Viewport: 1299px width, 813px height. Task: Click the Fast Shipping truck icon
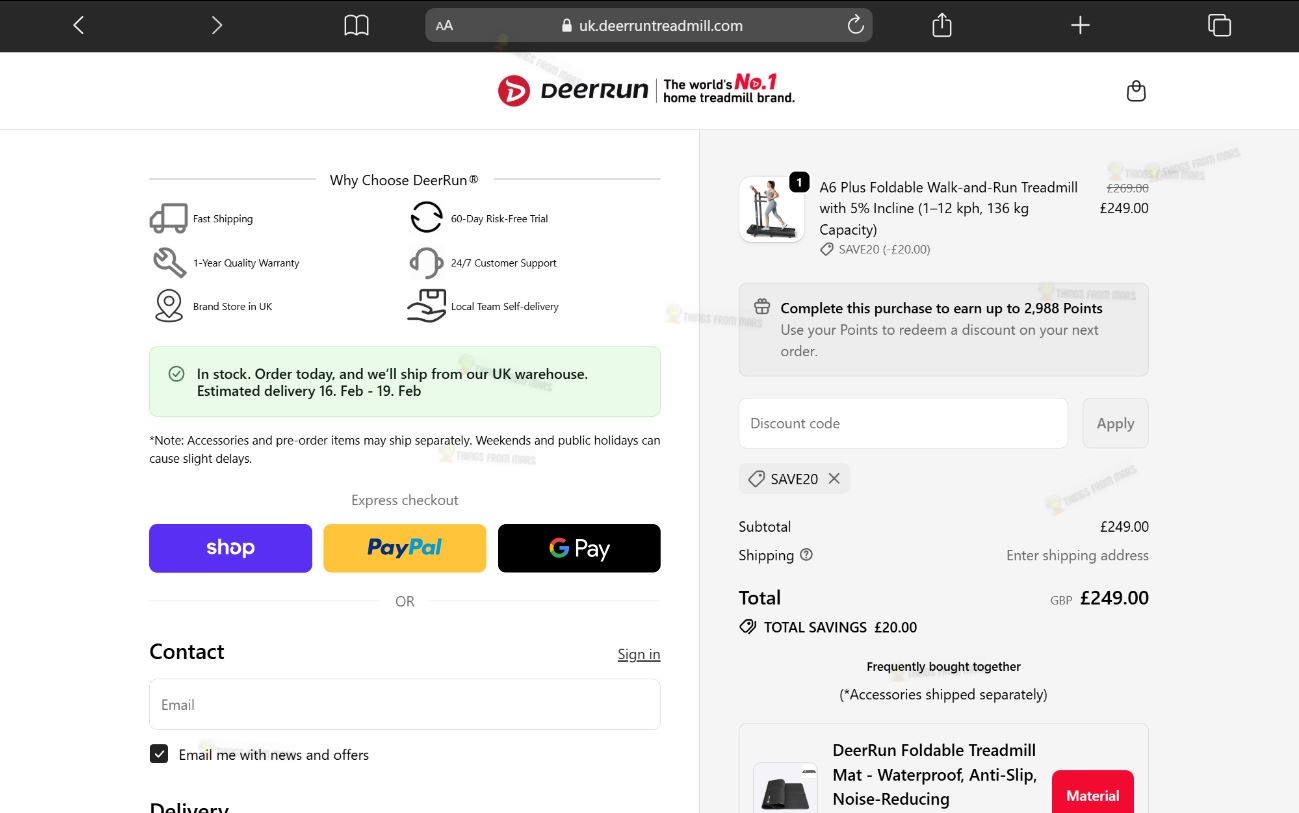click(x=168, y=218)
